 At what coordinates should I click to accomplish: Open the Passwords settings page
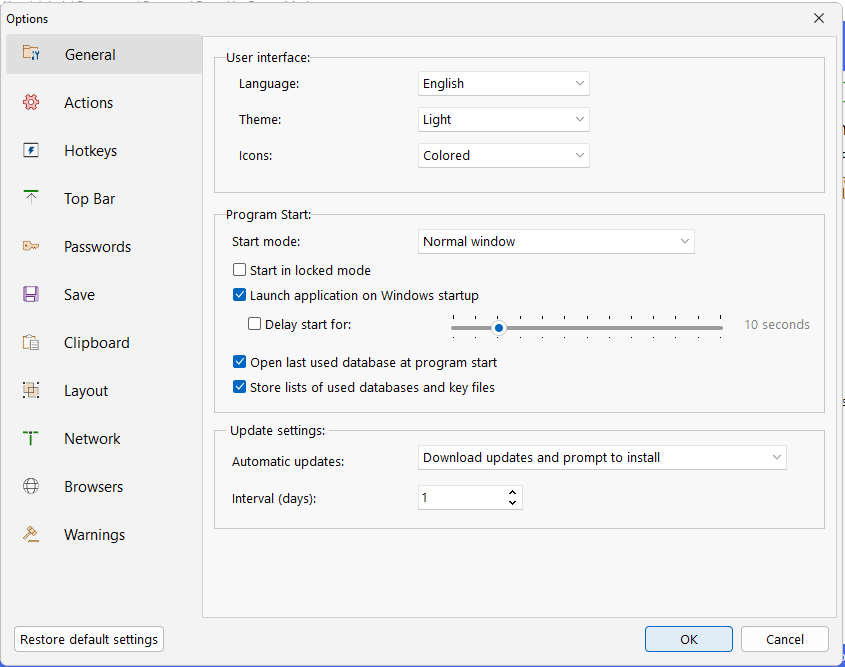click(x=104, y=246)
